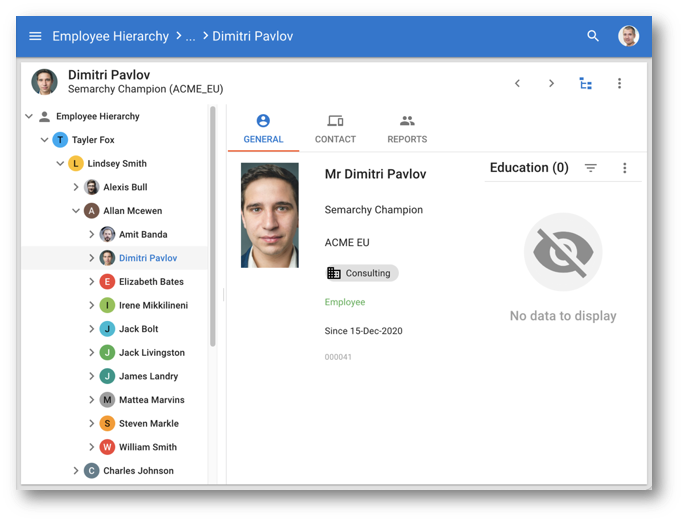Collapse the Lindsey Smith node
The image size is (683, 521).
click(x=60, y=163)
